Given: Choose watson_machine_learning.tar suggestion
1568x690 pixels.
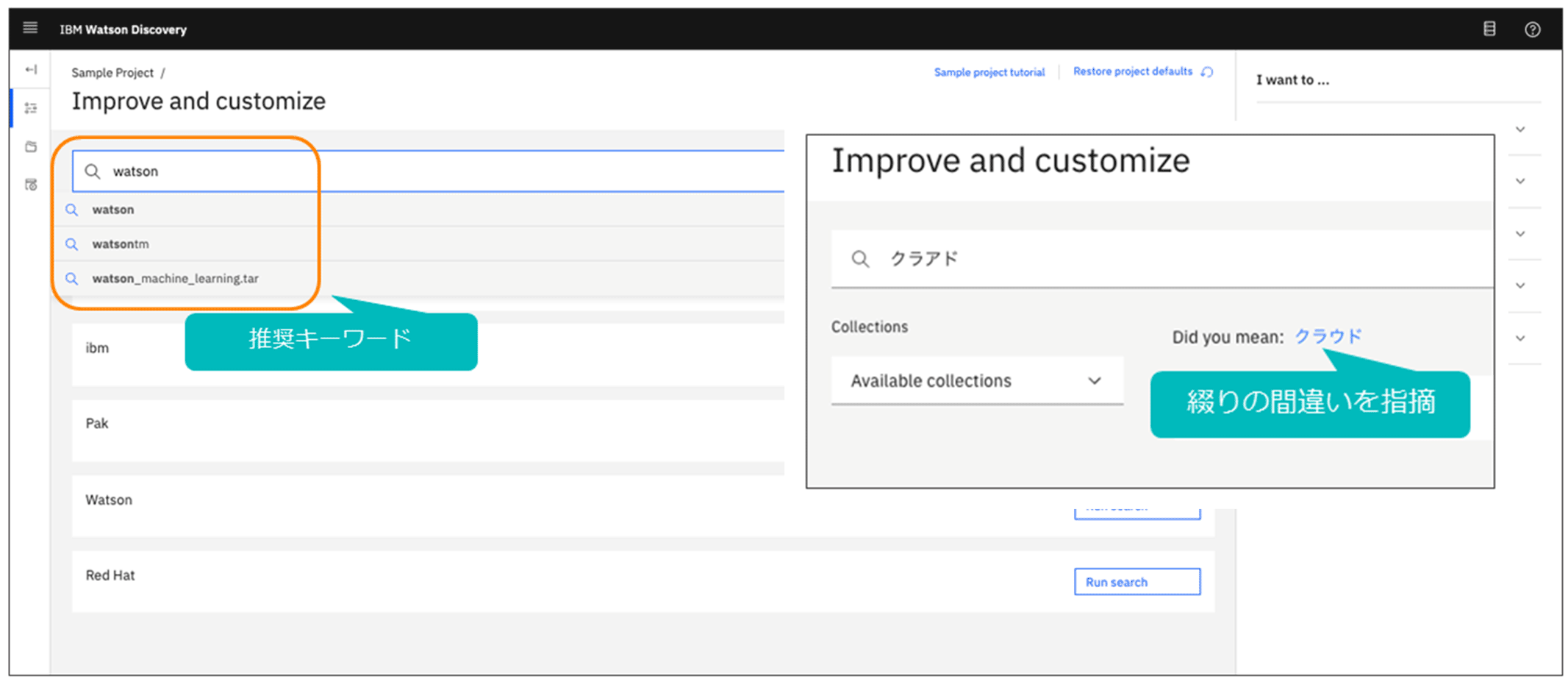Looking at the screenshot, I should [x=175, y=279].
